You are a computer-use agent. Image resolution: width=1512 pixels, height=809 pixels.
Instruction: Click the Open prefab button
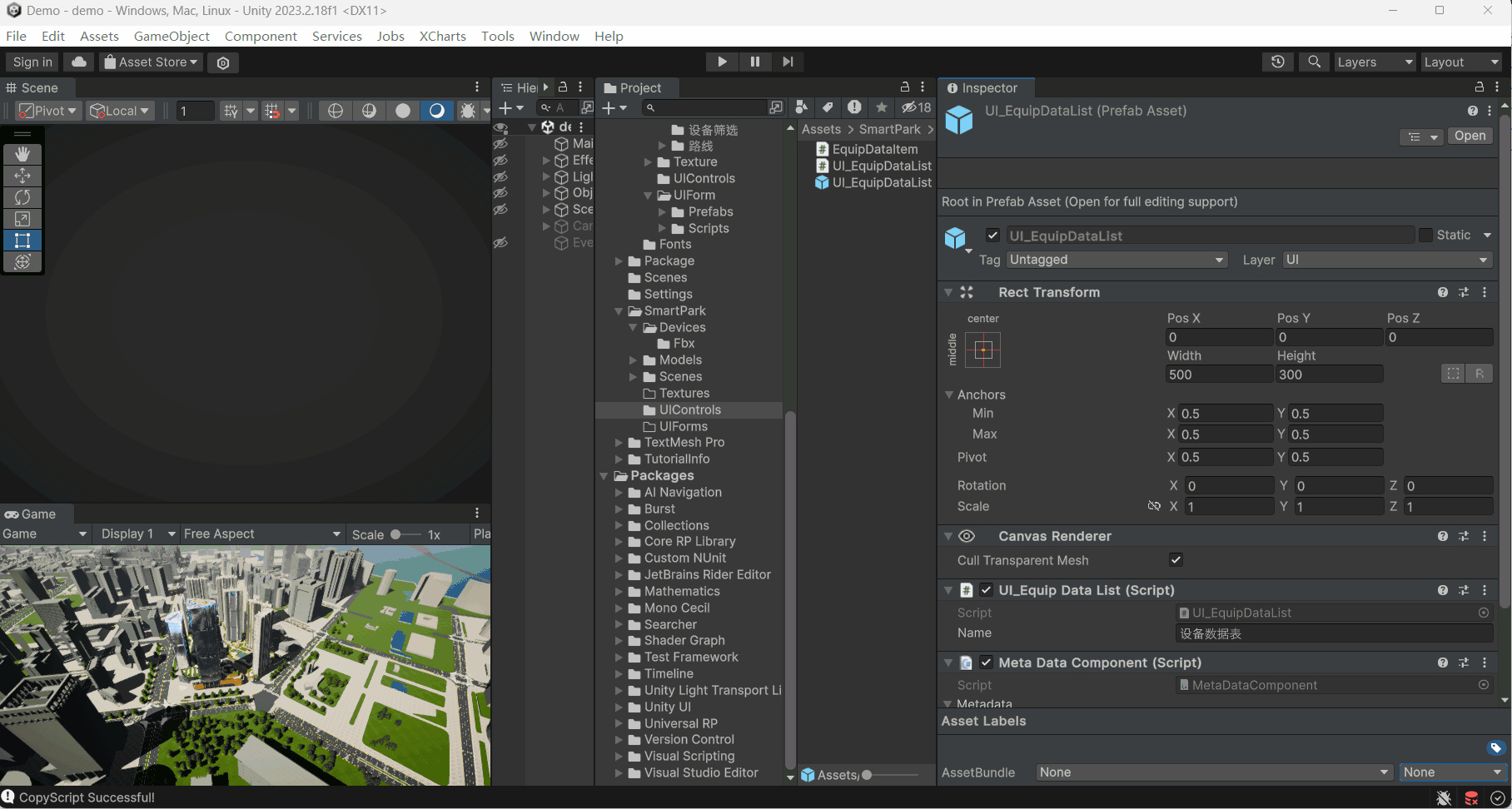point(1470,136)
